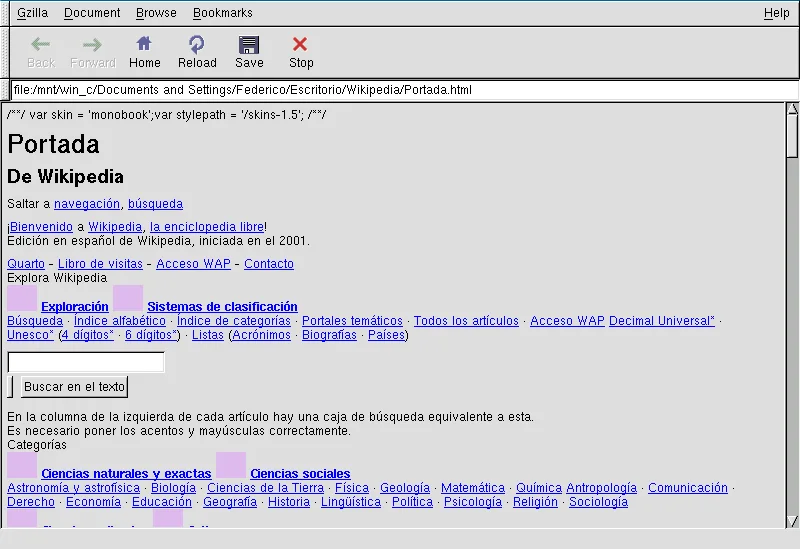Click the scrollbar down arrow
Viewport: 800px width, 549px height.
[x=792, y=521]
